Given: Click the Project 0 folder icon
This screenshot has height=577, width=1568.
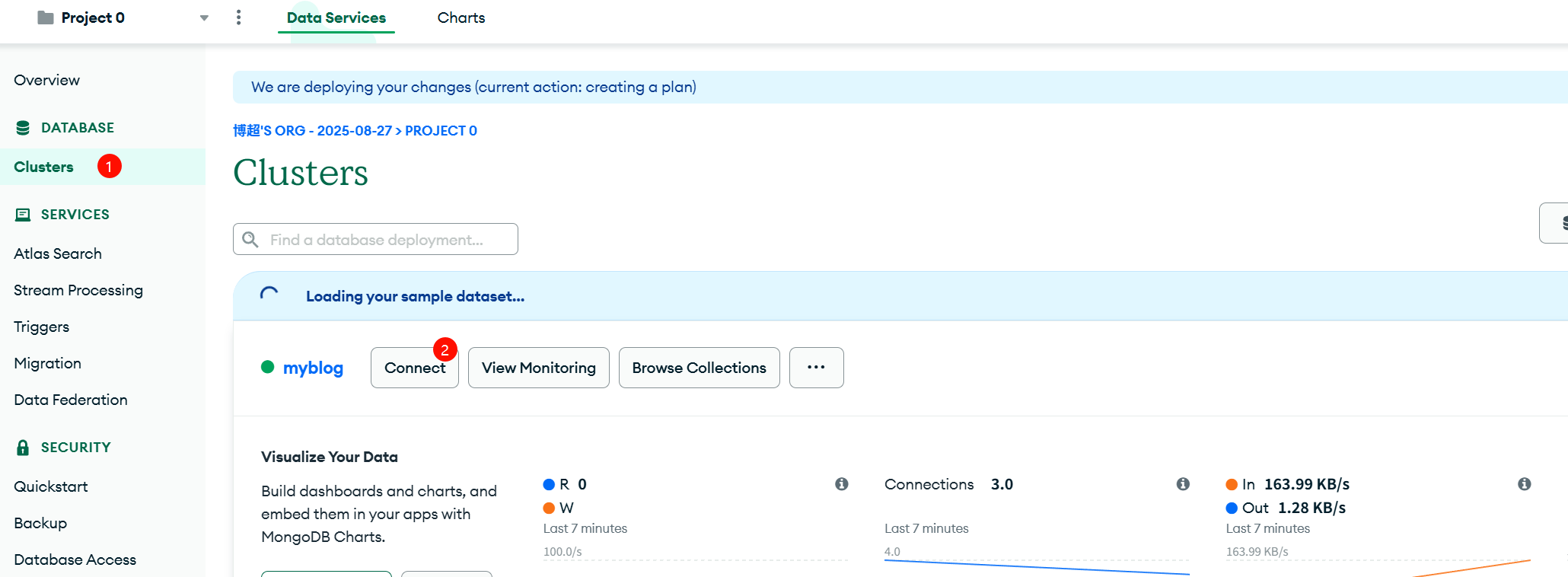Looking at the screenshot, I should point(46,18).
